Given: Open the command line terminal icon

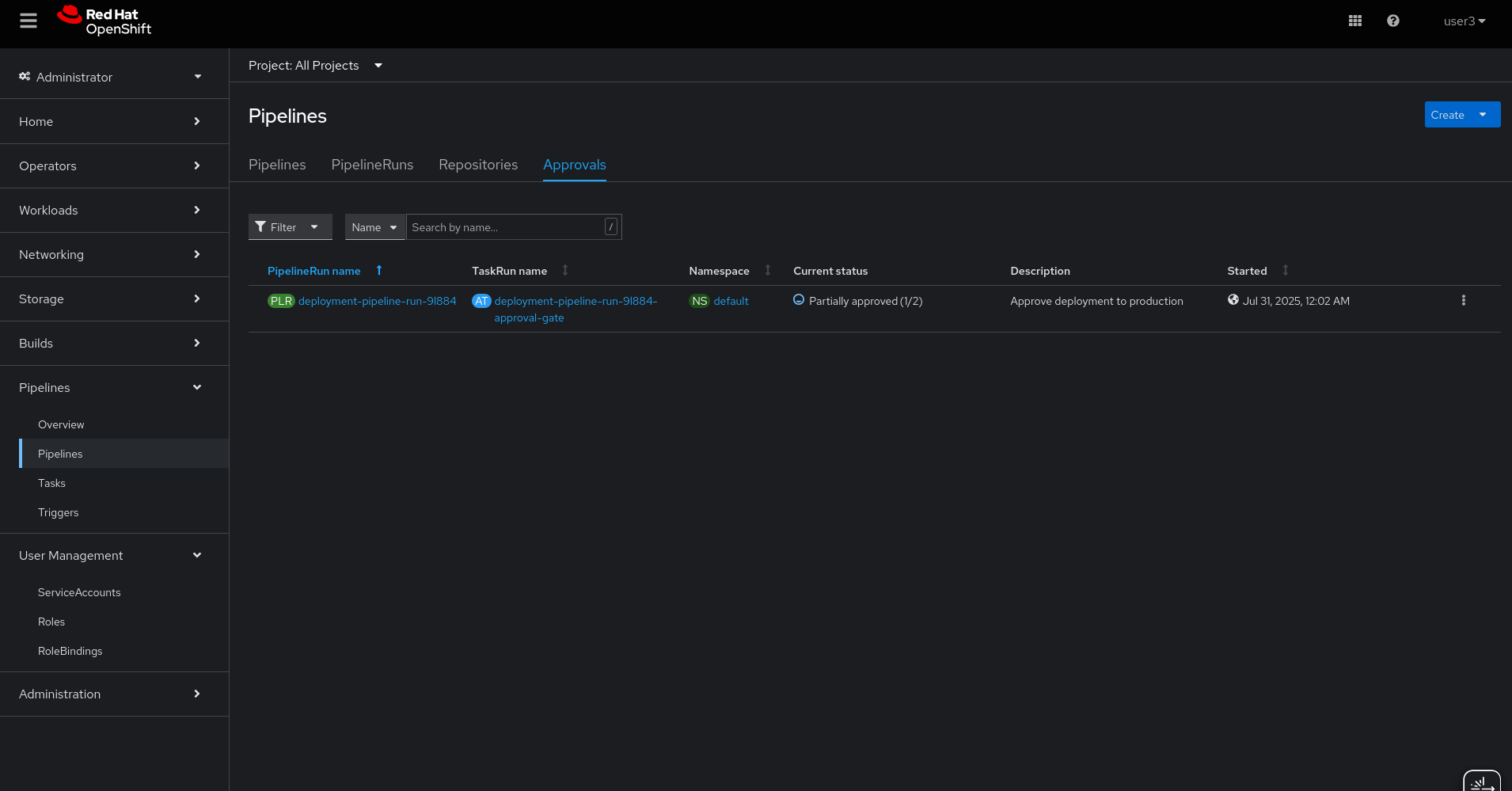Looking at the screenshot, I should click(x=1481, y=782).
